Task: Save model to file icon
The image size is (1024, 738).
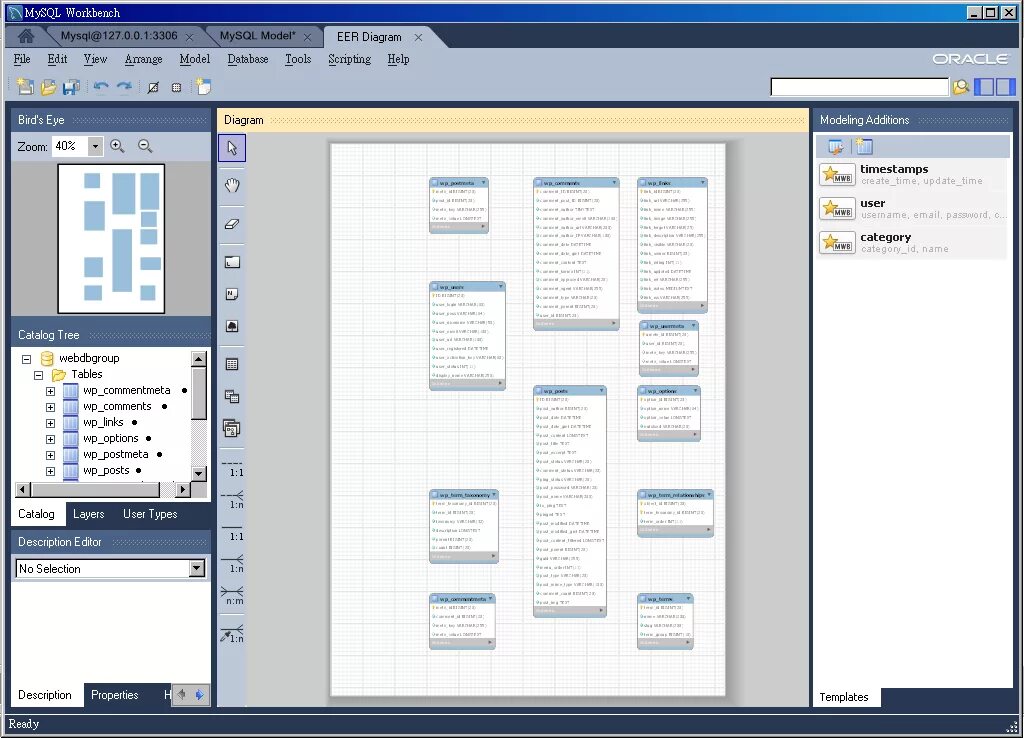Action: pos(71,86)
